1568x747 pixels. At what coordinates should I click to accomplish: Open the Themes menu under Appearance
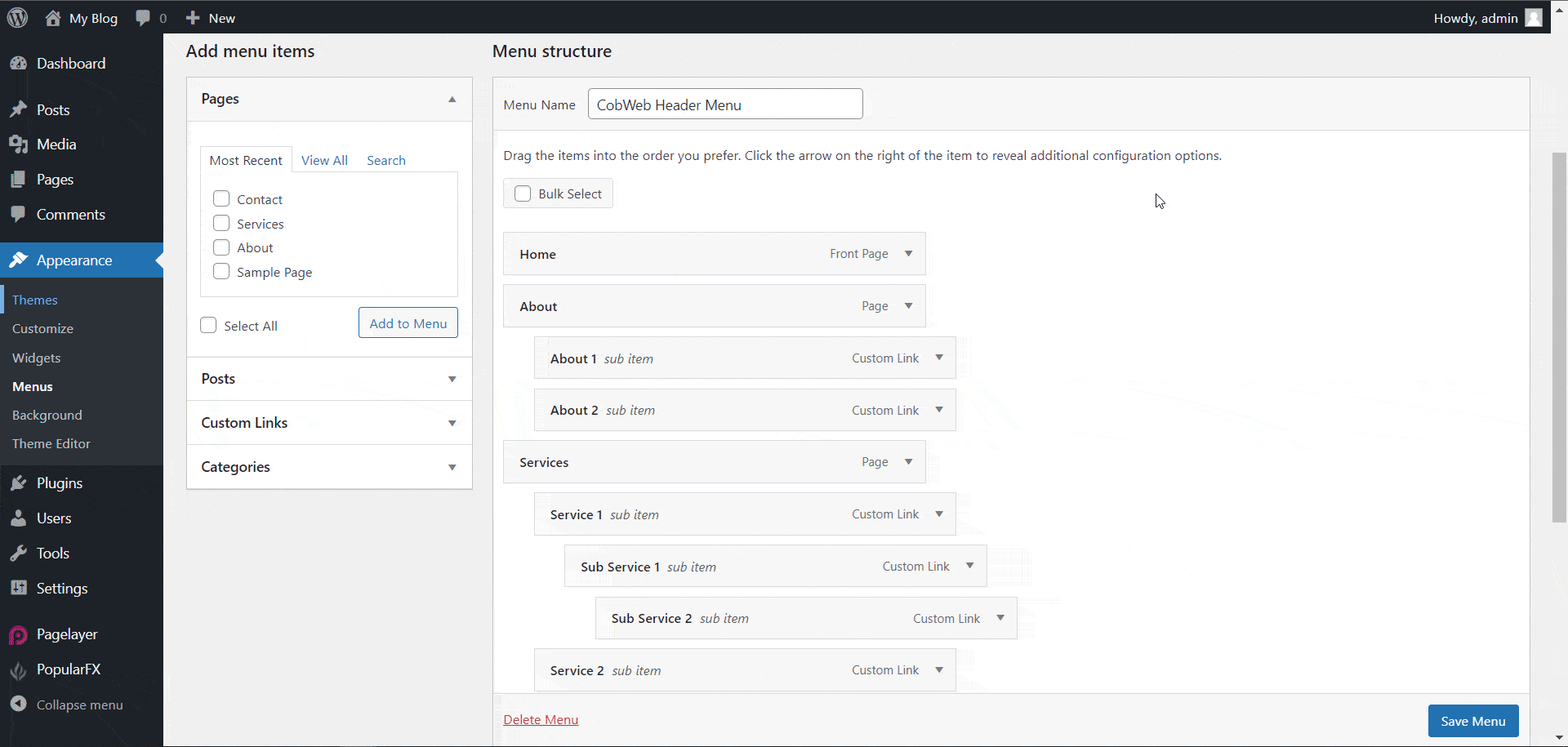(x=34, y=300)
